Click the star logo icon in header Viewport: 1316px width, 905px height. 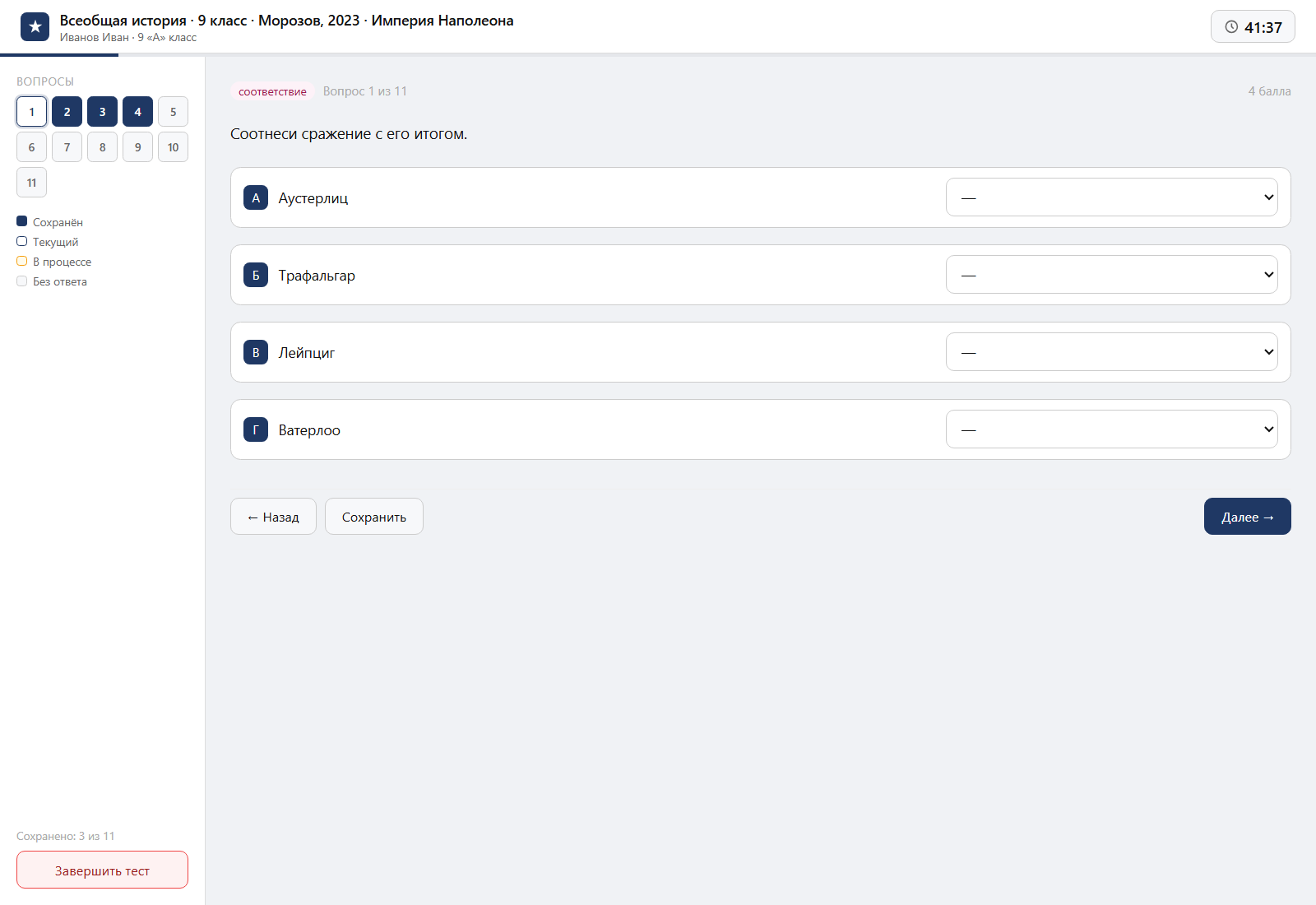click(x=35, y=26)
